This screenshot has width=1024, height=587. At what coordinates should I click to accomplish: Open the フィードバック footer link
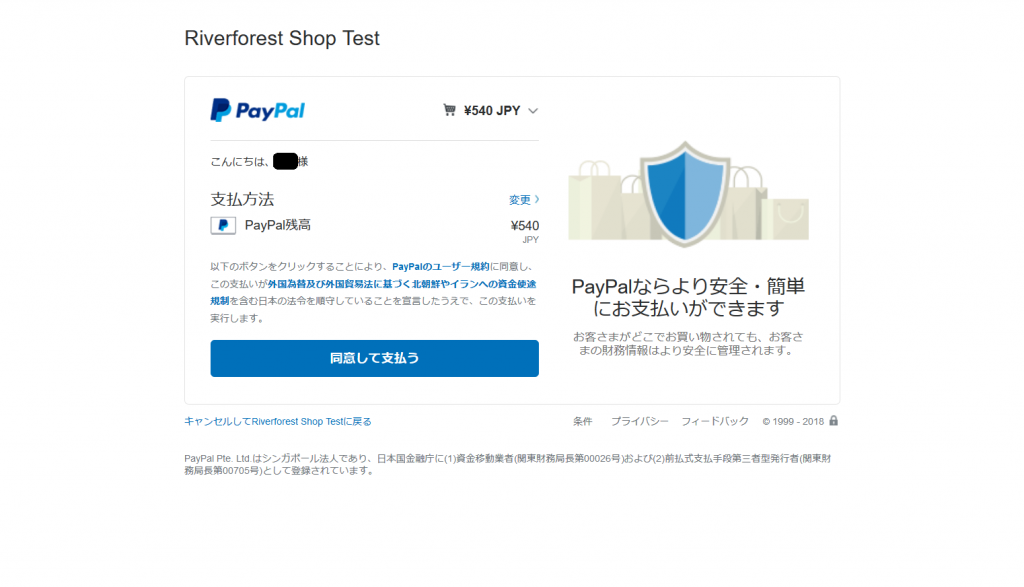[715, 422]
